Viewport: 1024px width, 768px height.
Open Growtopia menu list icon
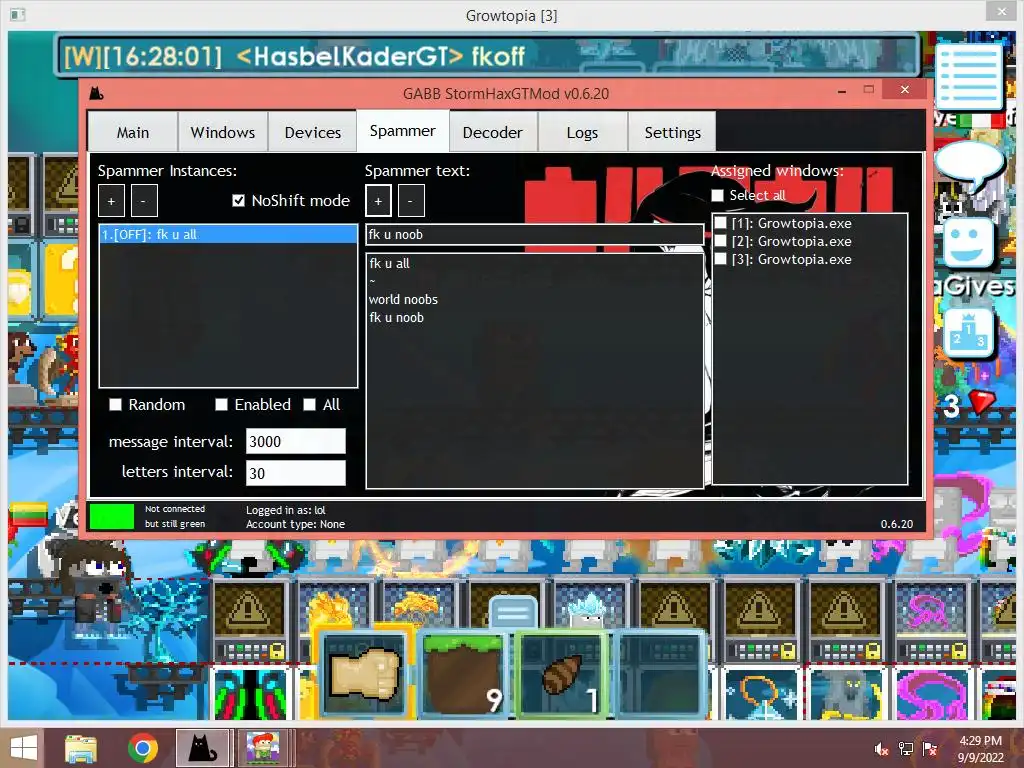(x=969, y=76)
